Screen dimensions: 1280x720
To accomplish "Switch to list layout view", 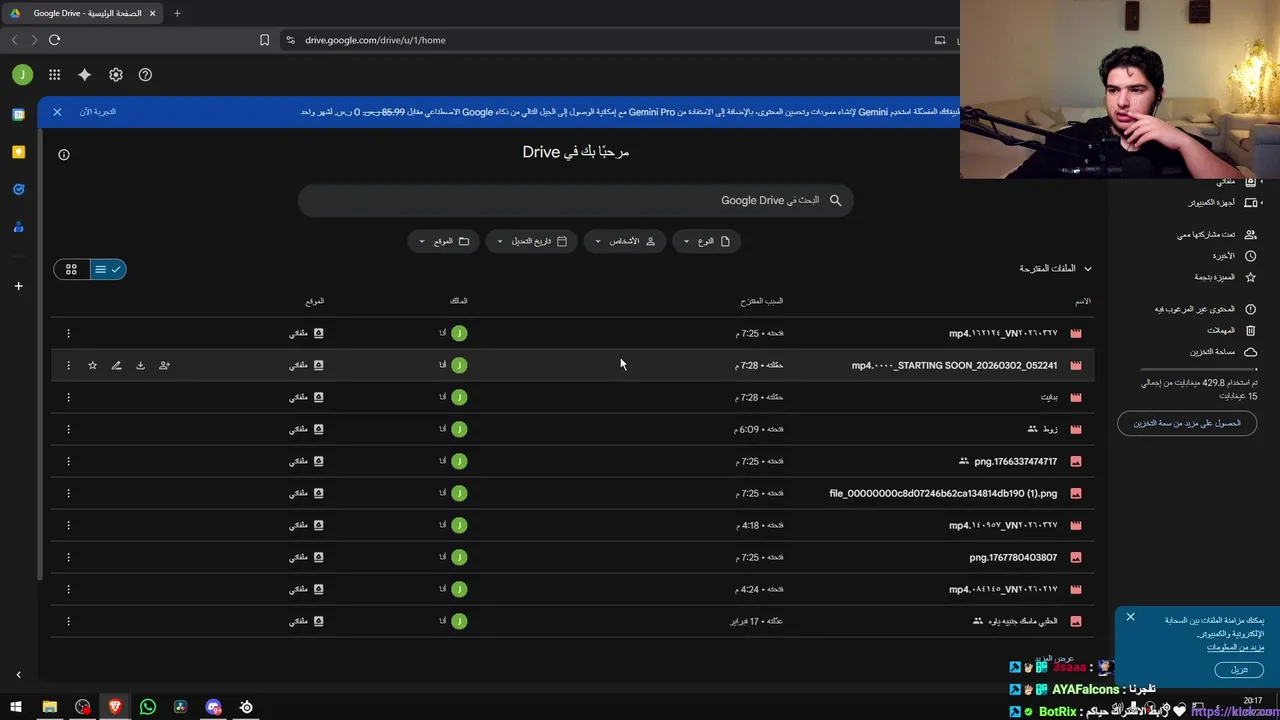I will pos(108,269).
